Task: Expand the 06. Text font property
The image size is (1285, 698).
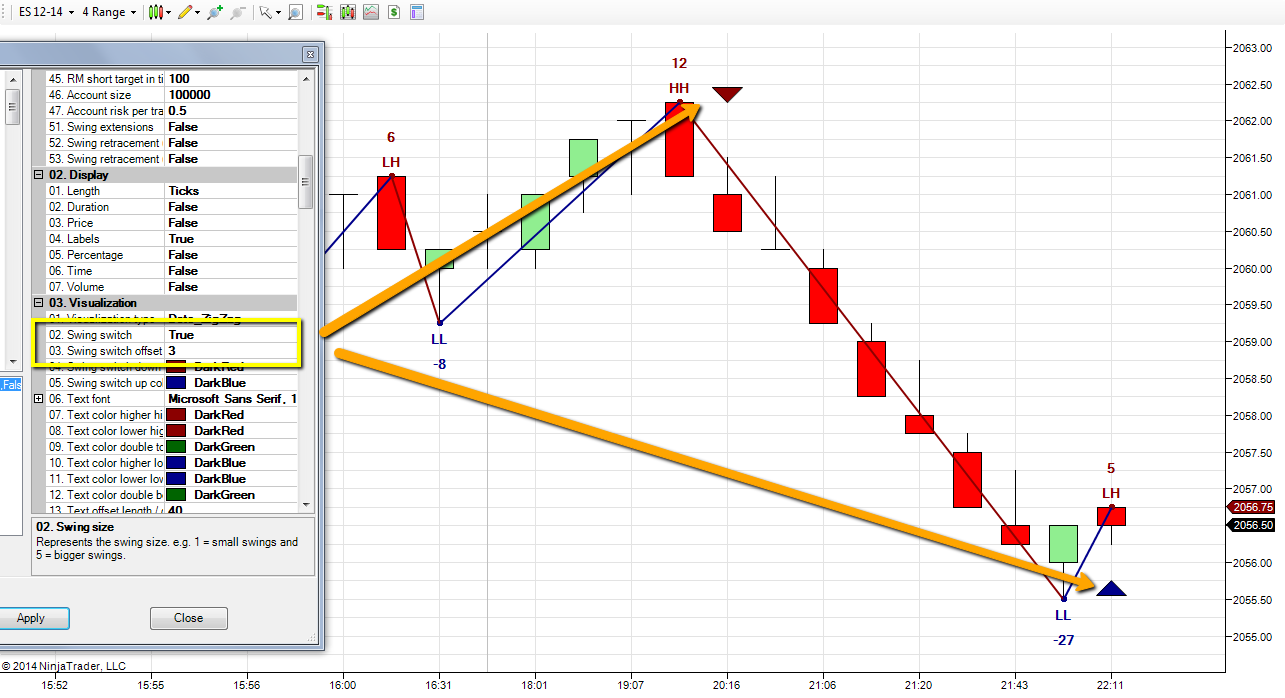Action: tap(39, 399)
